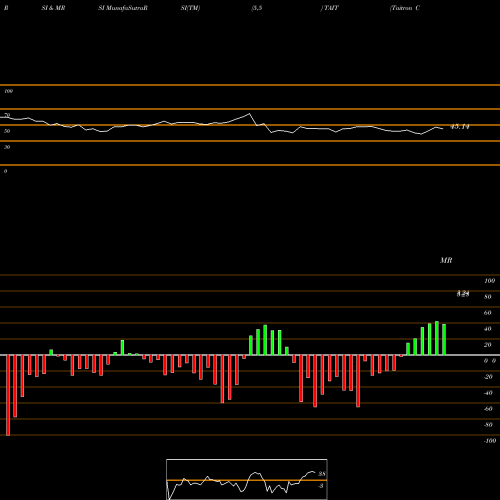Open the mini line chart thumbnail at bottom

coord(247,479)
